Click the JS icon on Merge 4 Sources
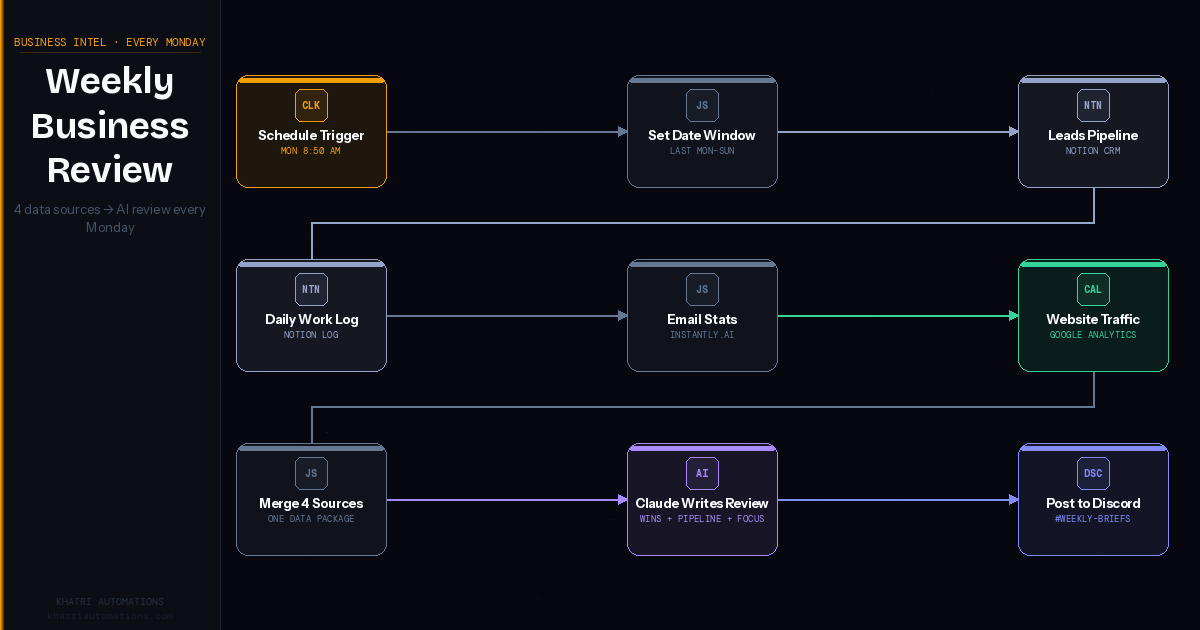This screenshot has width=1200, height=630. pos(311,474)
